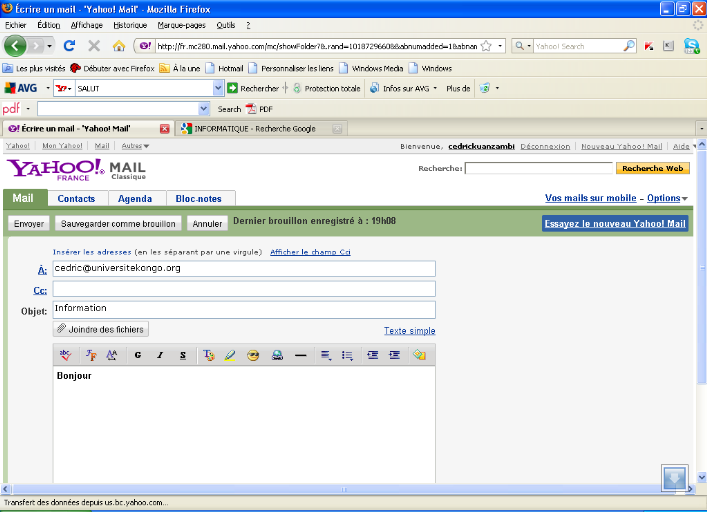Click AVG Rechercher button

coord(253,88)
